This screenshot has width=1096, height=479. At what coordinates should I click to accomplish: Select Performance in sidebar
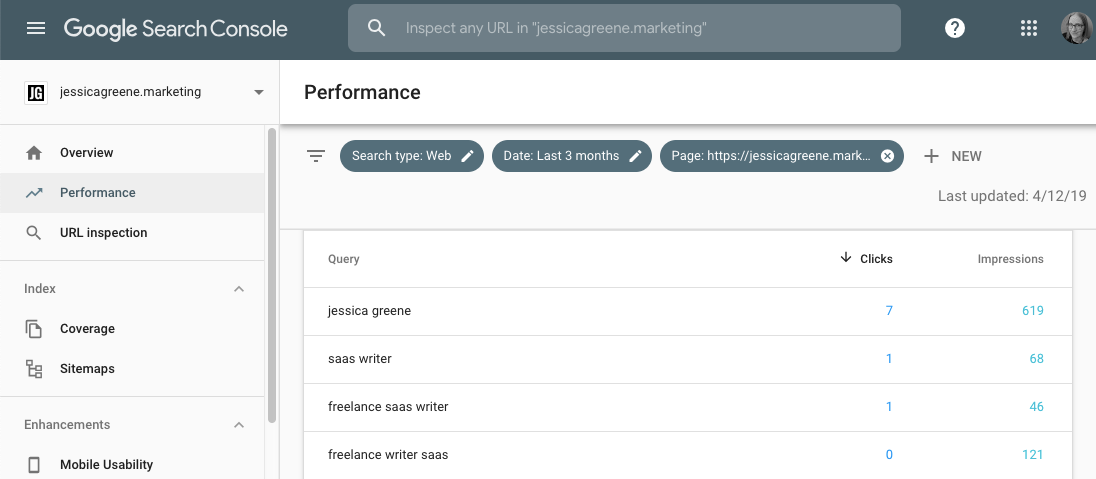pyautogui.click(x=98, y=193)
